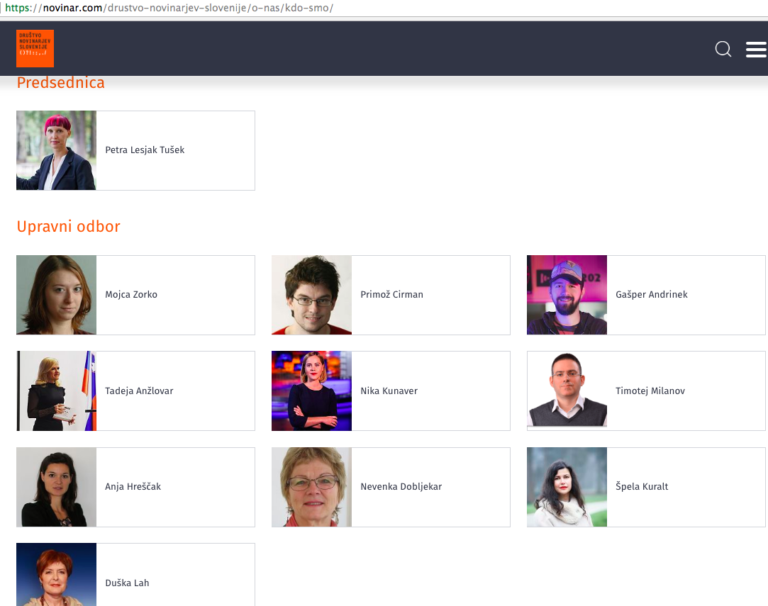Select the photo beside Špela Kuralt
The height and width of the screenshot is (606, 768).
pyautogui.click(x=567, y=487)
